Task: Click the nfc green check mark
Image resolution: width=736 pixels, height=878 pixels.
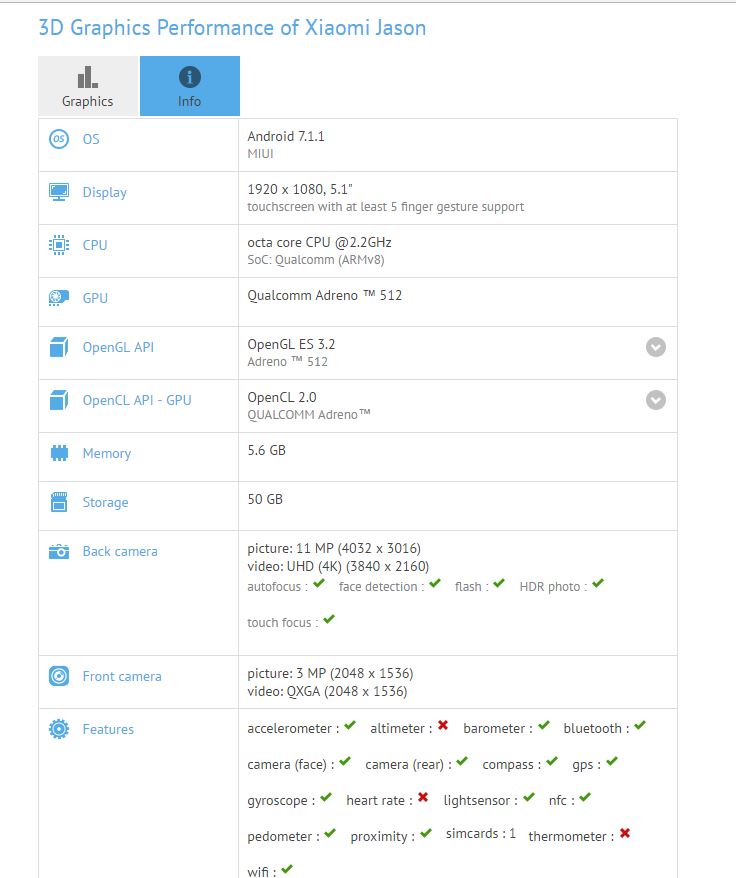Action: pyautogui.click(x=585, y=797)
